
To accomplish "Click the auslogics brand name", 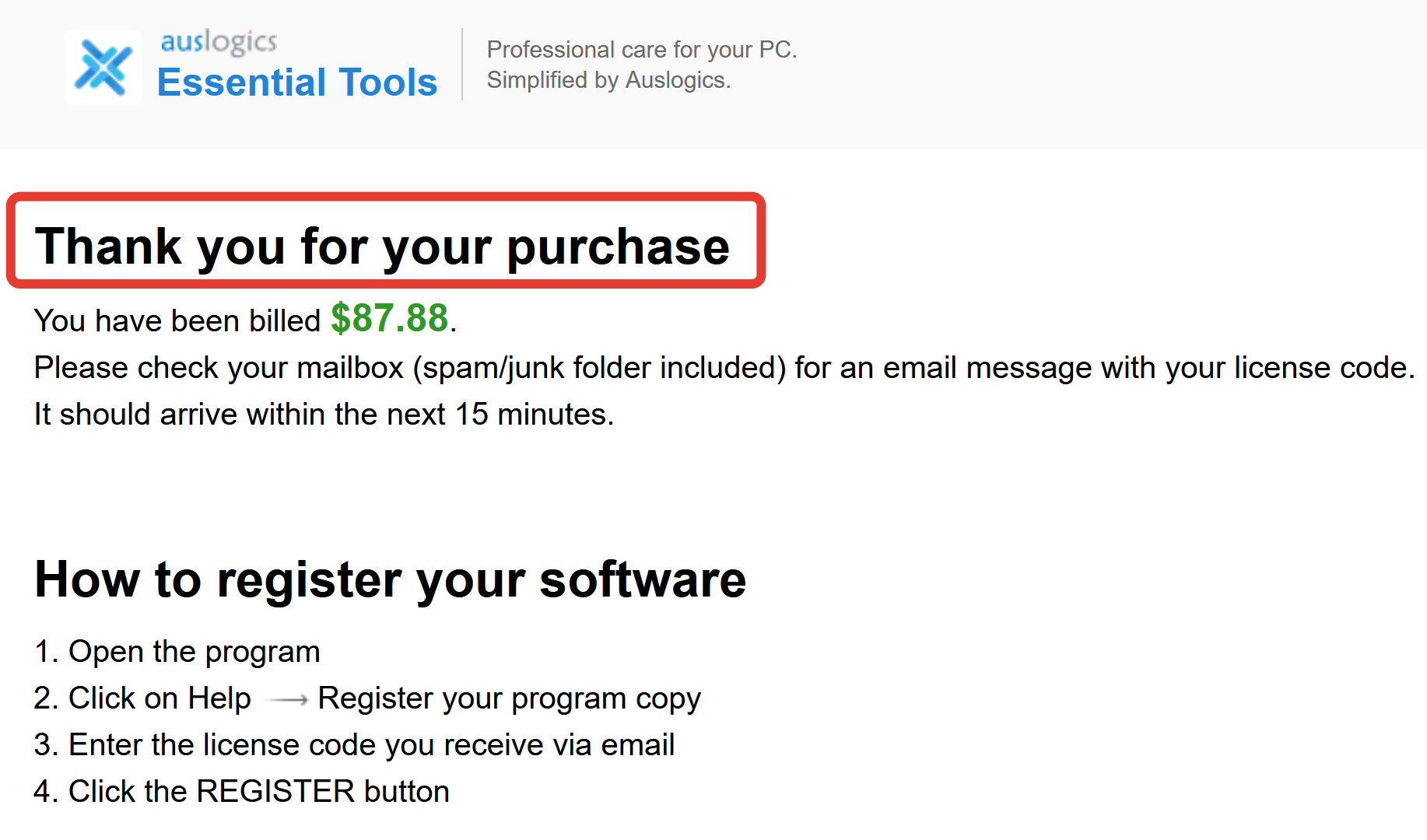I will point(219,42).
